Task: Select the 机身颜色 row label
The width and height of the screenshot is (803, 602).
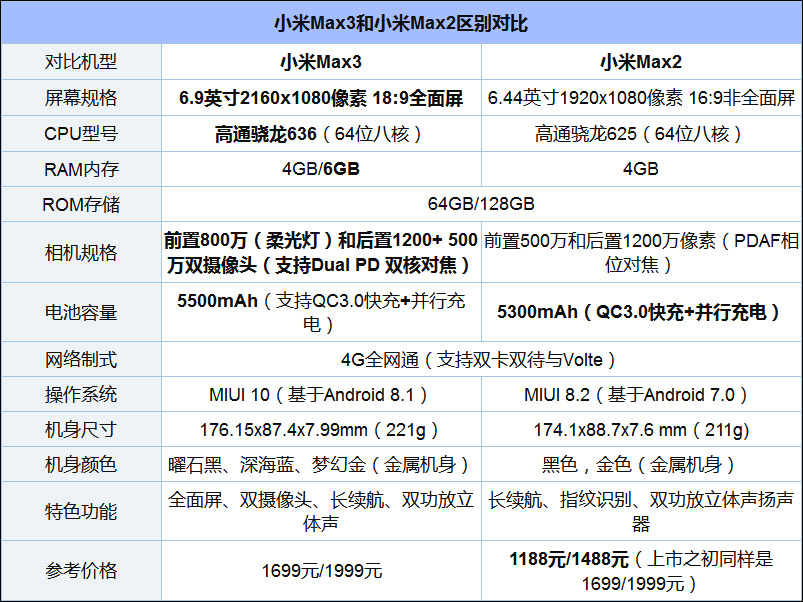Action: pyautogui.click(x=81, y=464)
